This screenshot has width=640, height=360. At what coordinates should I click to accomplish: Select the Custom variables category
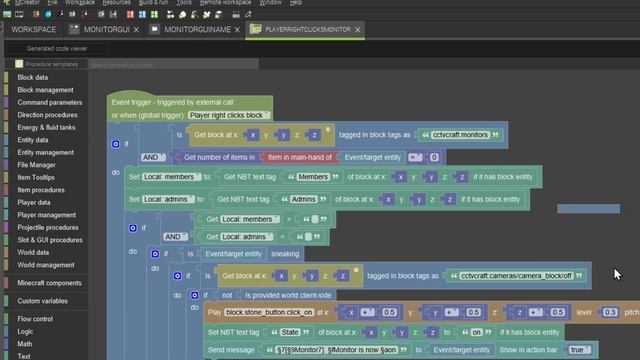tap(42, 301)
